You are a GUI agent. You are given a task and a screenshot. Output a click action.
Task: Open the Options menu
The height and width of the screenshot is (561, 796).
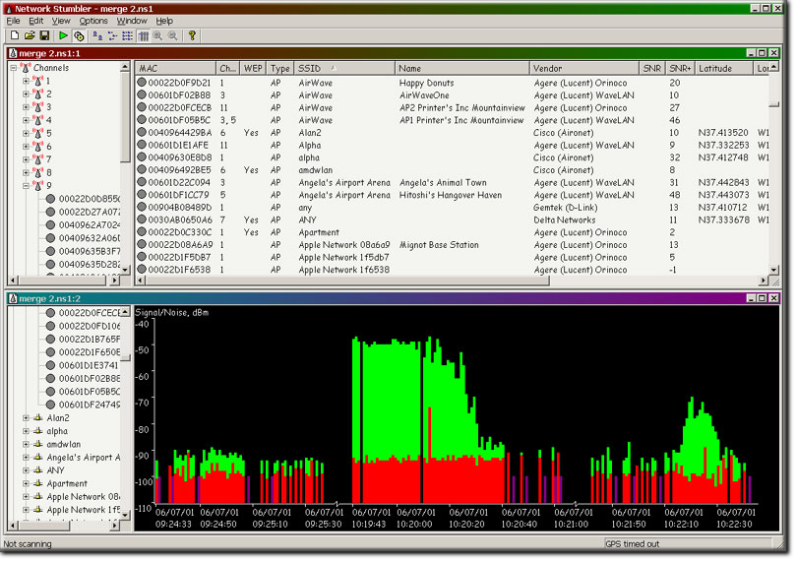click(x=93, y=21)
